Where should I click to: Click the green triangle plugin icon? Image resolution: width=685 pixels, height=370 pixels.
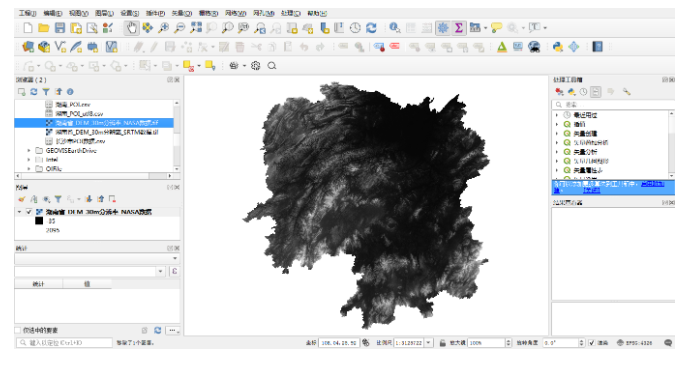(x=502, y=47)
